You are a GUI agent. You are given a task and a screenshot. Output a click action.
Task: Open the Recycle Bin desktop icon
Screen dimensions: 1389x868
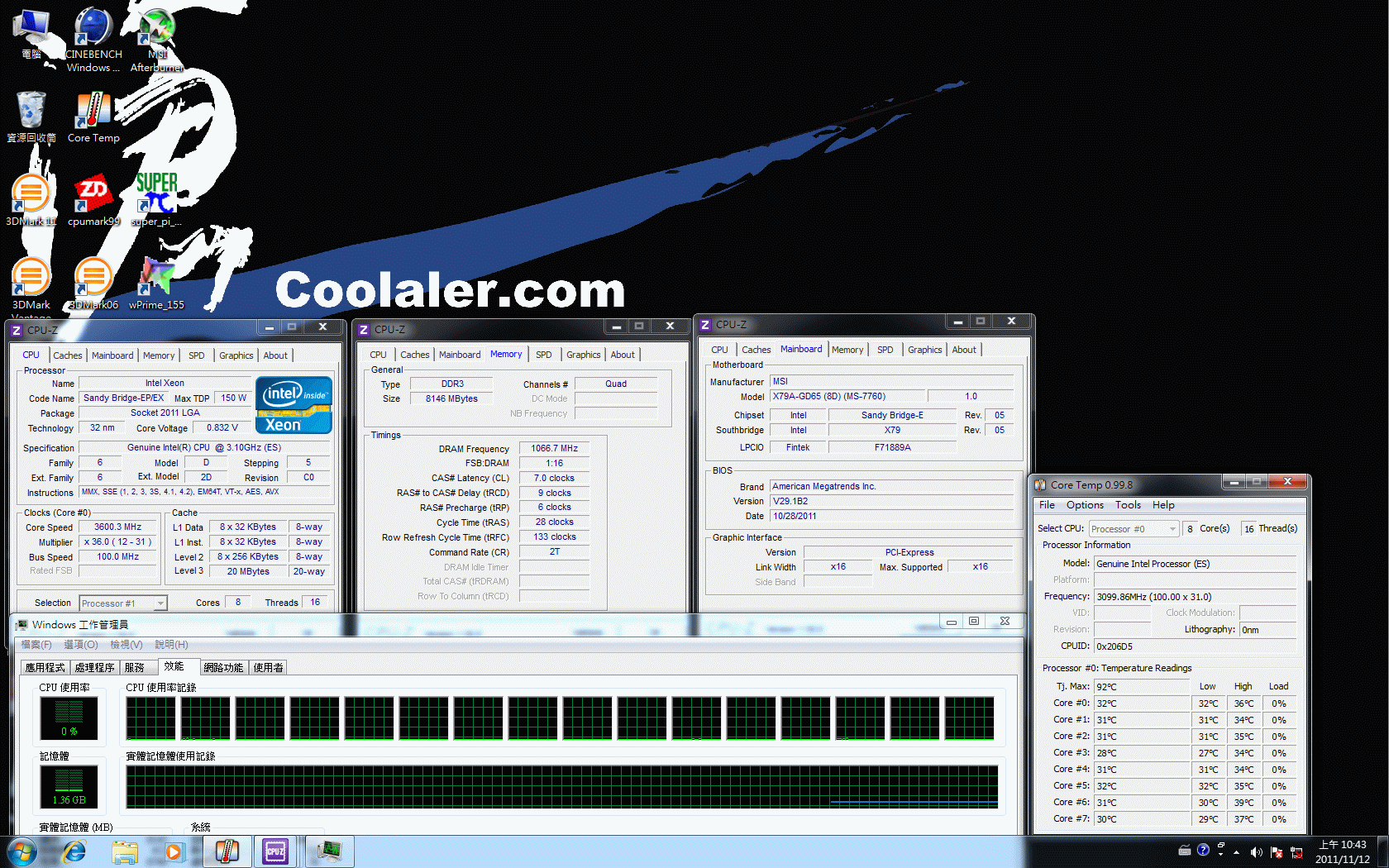coord(31,117)
